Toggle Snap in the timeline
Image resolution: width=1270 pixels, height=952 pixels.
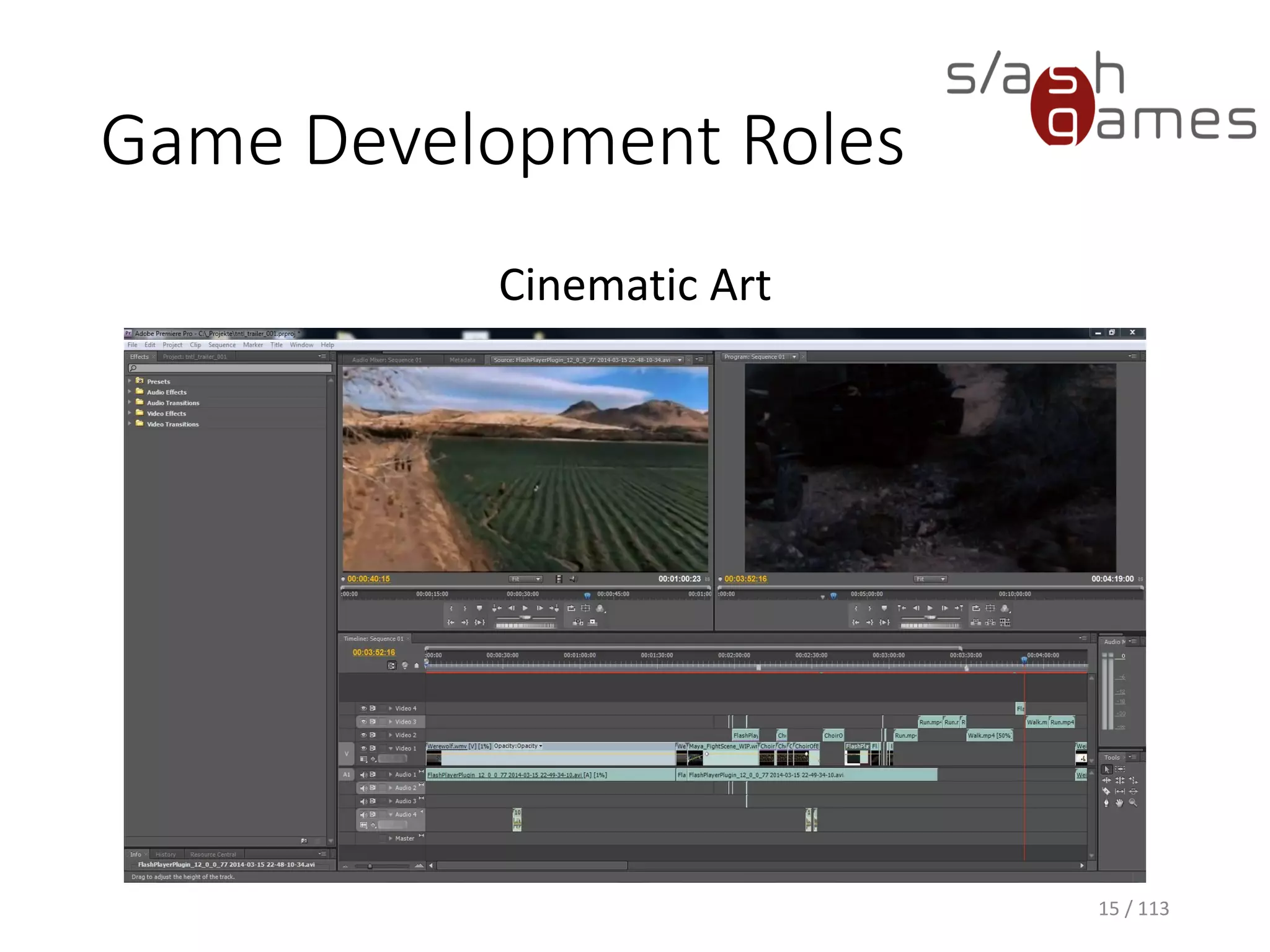coord(391,666)
